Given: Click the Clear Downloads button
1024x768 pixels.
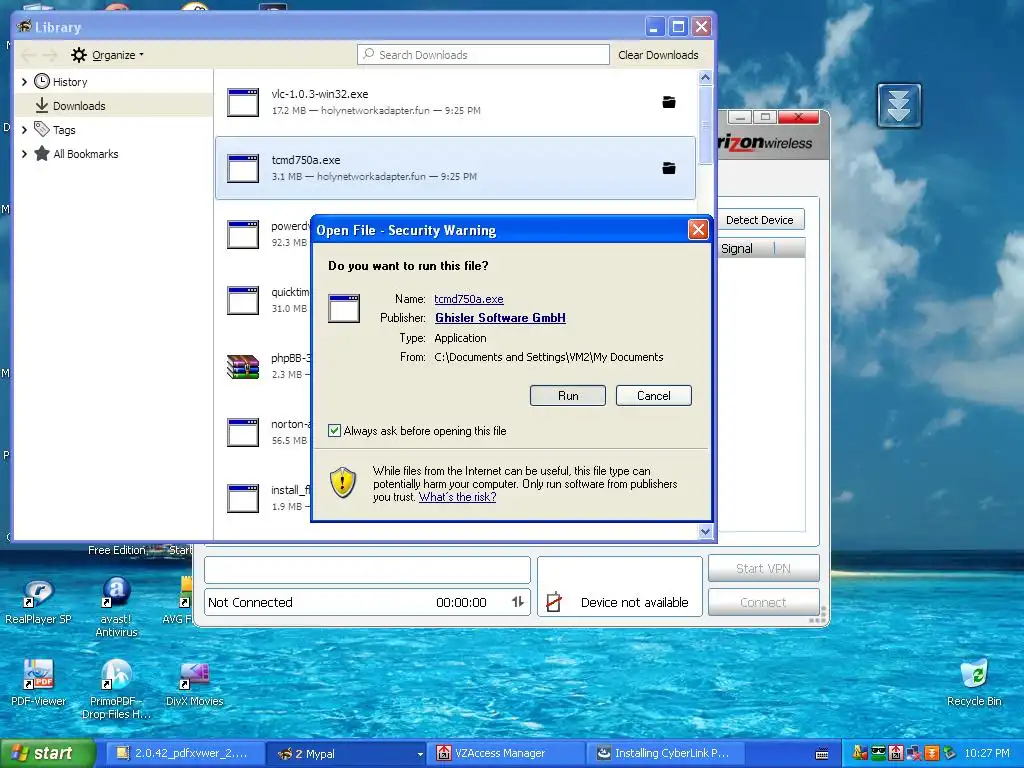Looking at the screenshot, I should click(658, 55).
